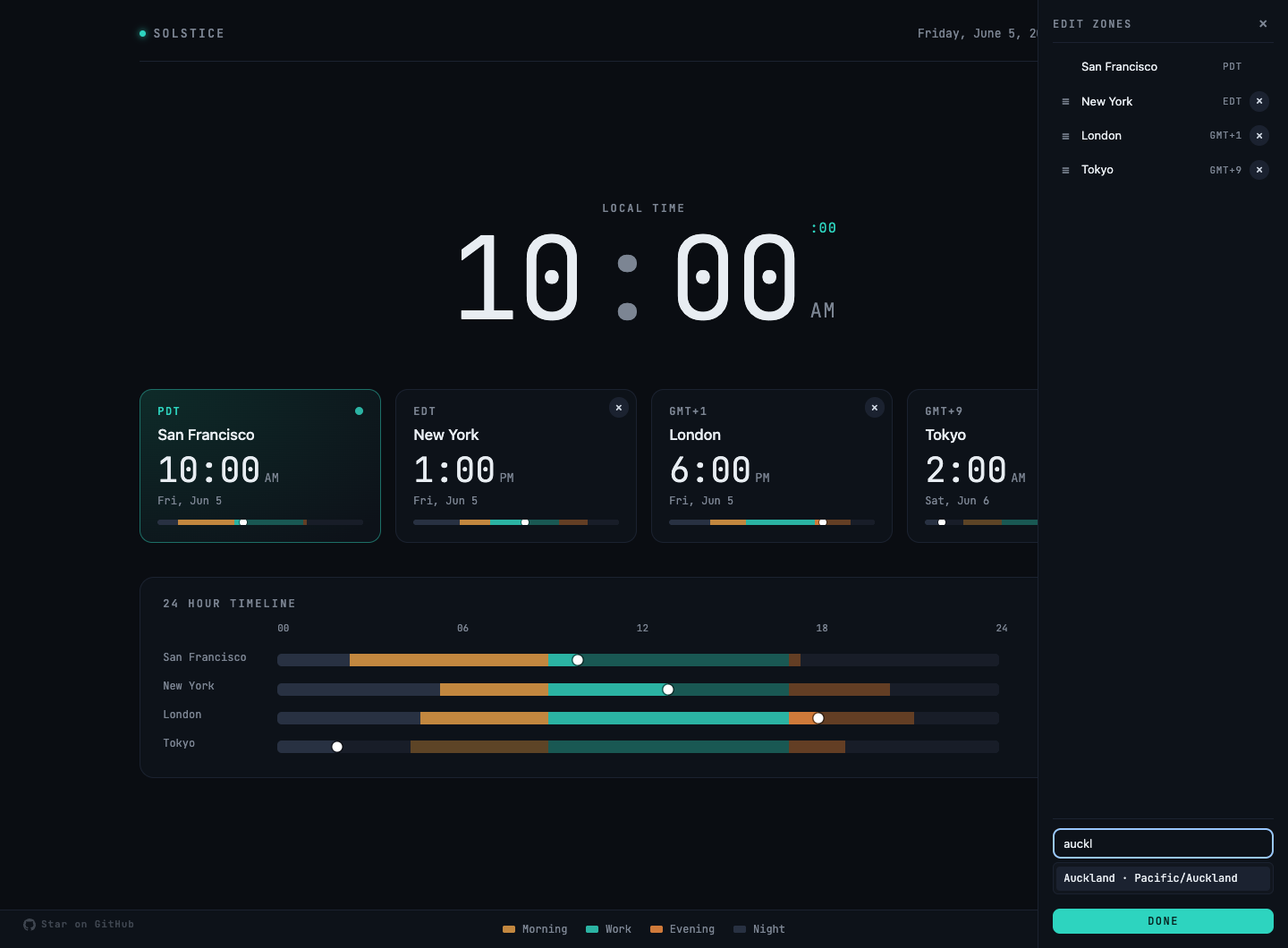1288x948 pixels.
Task: Click the DONE button
Action: coord(1163,921)
